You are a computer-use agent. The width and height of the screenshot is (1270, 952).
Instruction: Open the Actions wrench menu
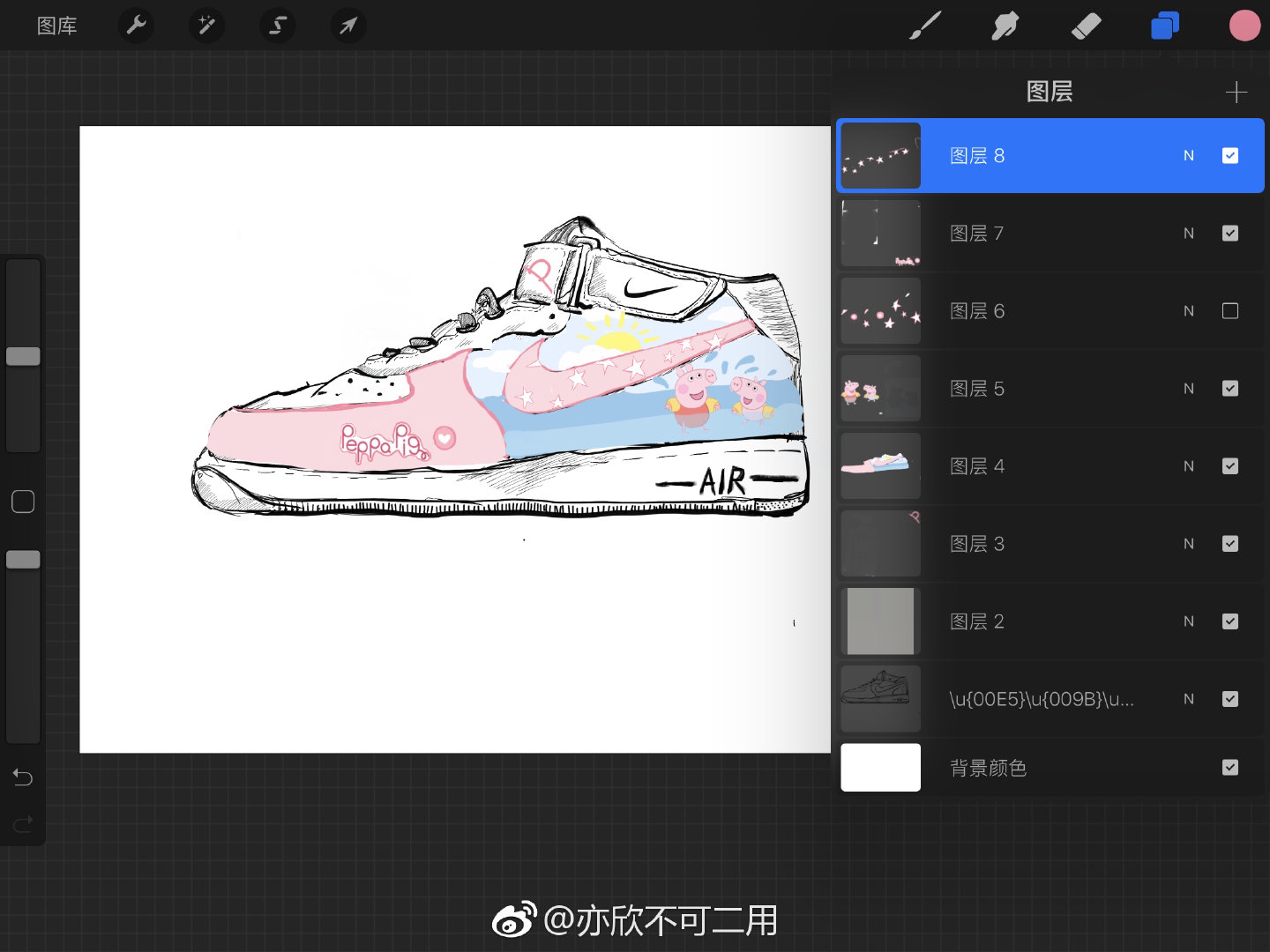(136, 26)
